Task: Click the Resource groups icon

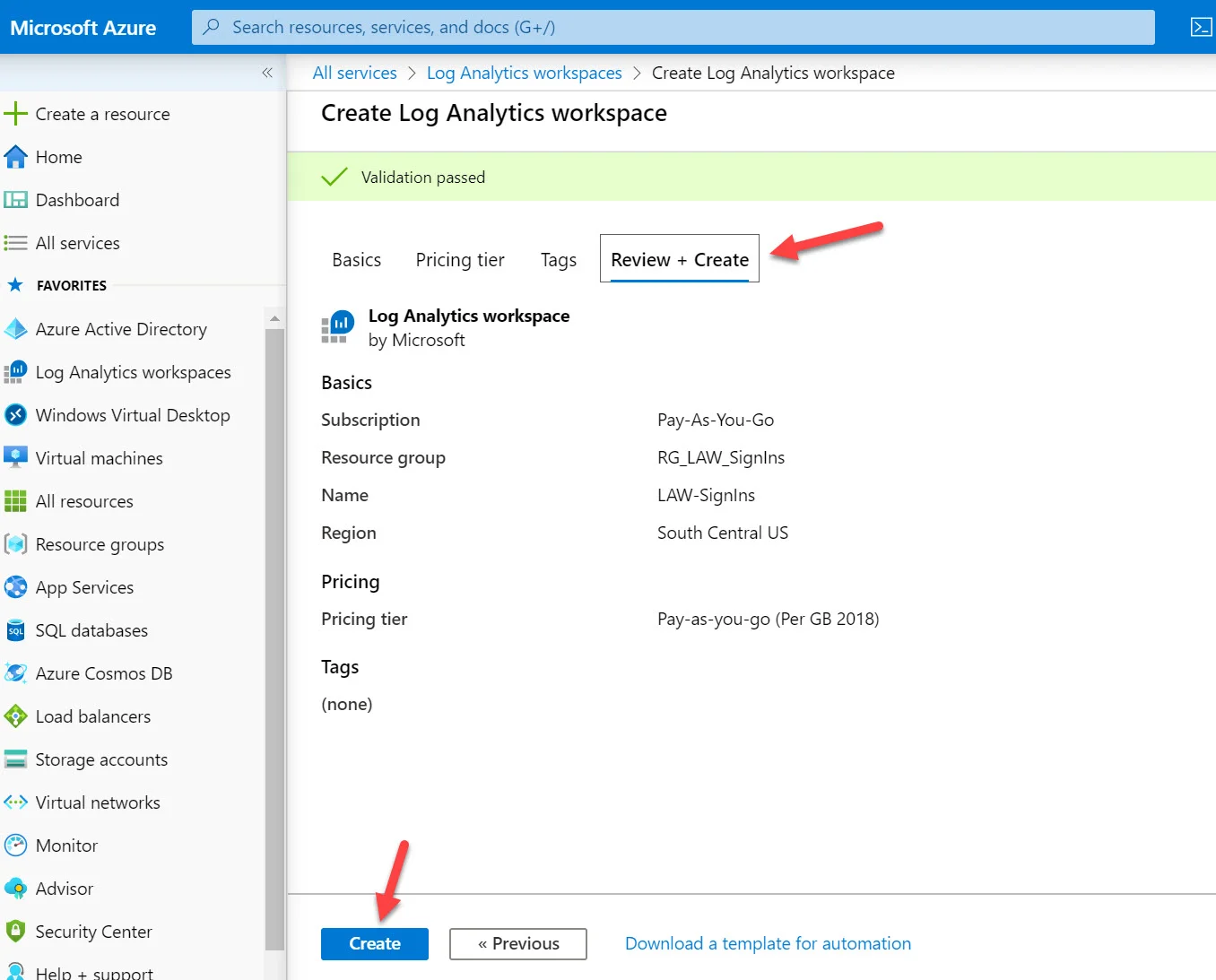Action: click(x=15, y=544)
